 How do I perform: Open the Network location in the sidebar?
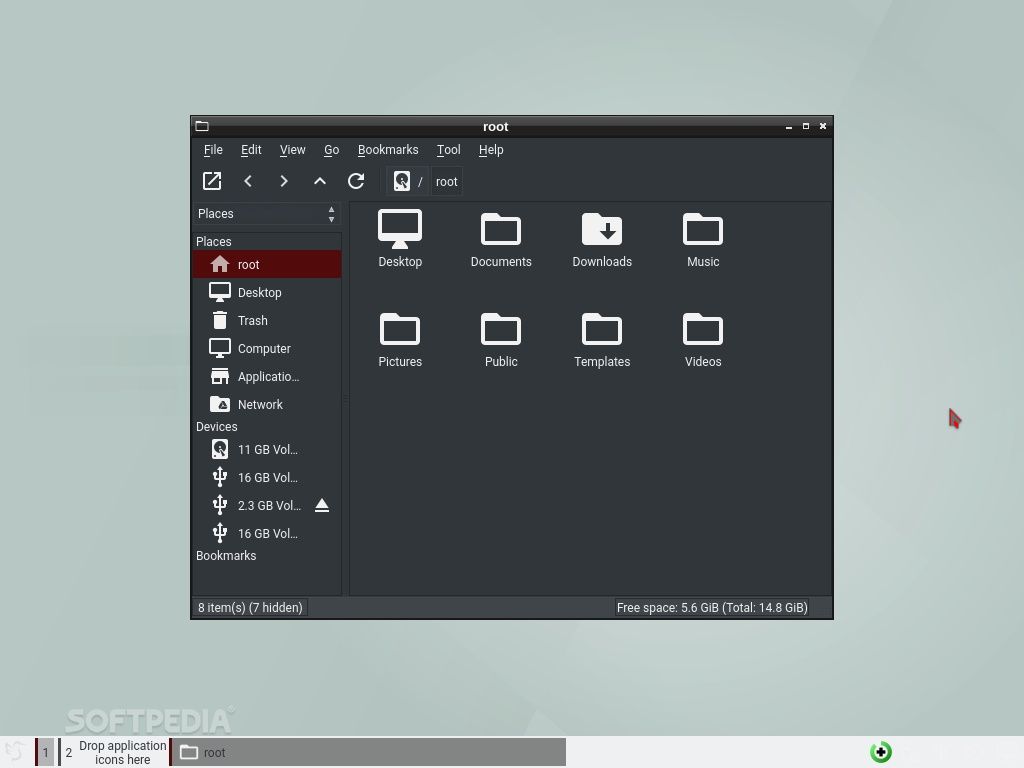point(260,404)
